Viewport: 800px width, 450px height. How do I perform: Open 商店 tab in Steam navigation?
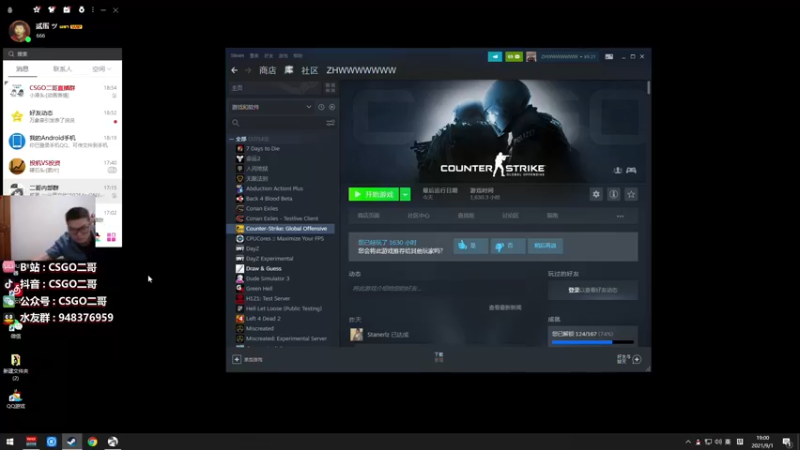click(267, 70)
